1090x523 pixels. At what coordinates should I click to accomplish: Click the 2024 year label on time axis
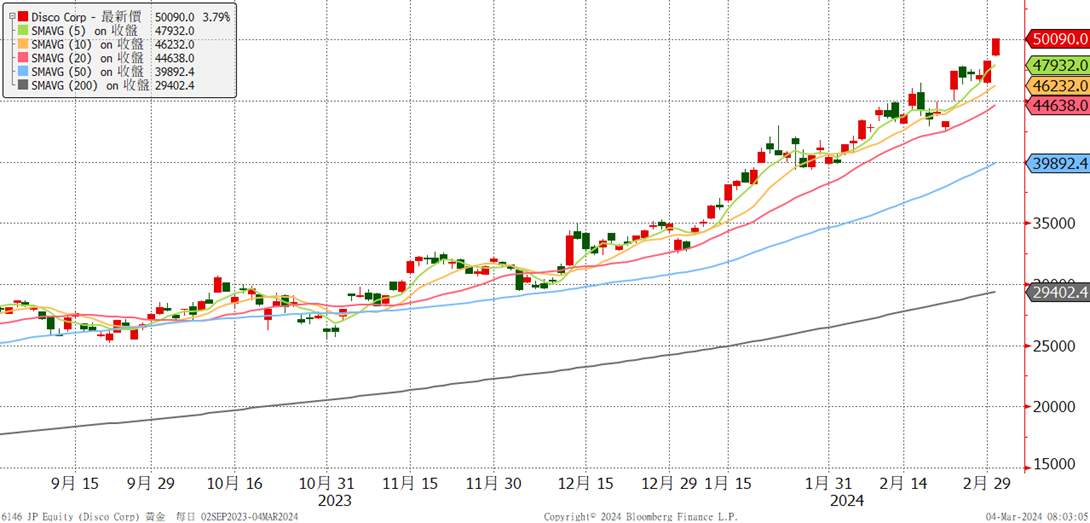coord(847,501)
